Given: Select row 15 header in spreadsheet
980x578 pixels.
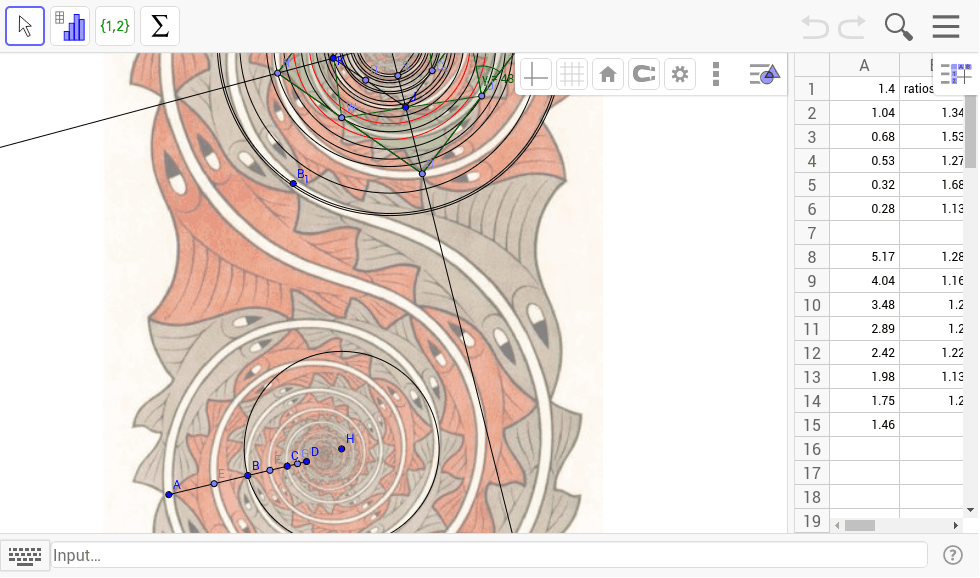Looking at the screenshot, I should [812, 425].
